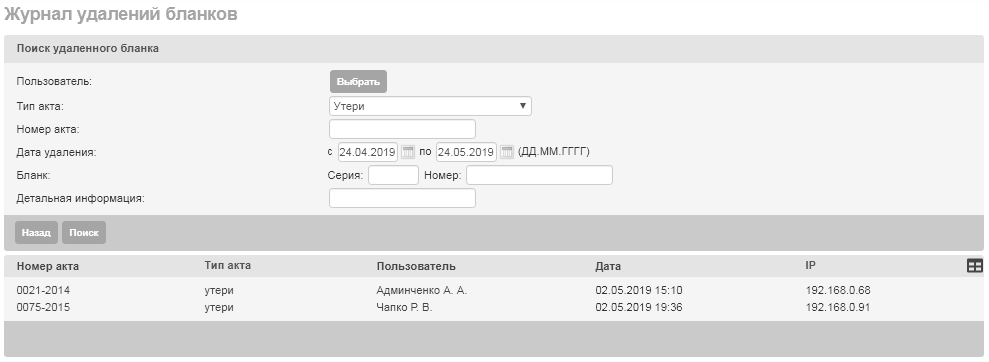Sort by IP column header
This screenshot has height=362, width=989.
811,266
